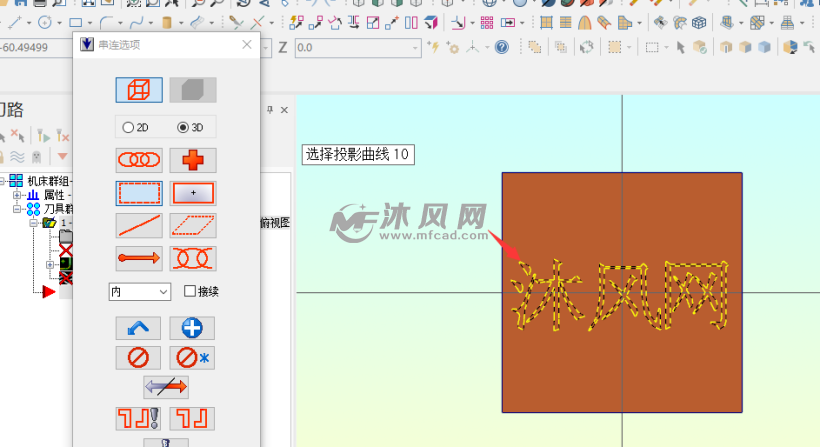
Task: Click the blue plus end-chain button
Action: point(192,328)
